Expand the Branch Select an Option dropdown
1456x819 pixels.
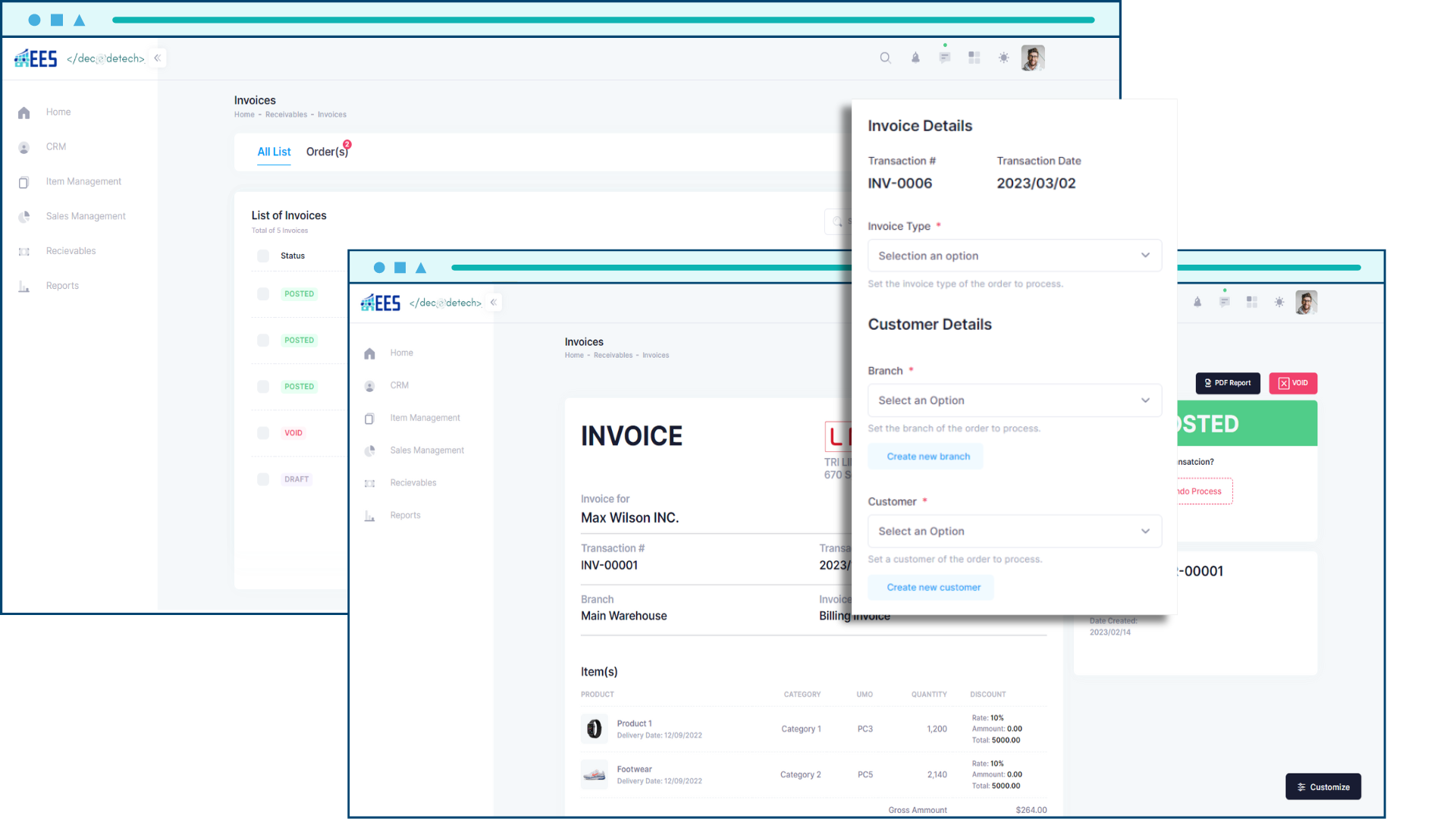coord(1014,400)
